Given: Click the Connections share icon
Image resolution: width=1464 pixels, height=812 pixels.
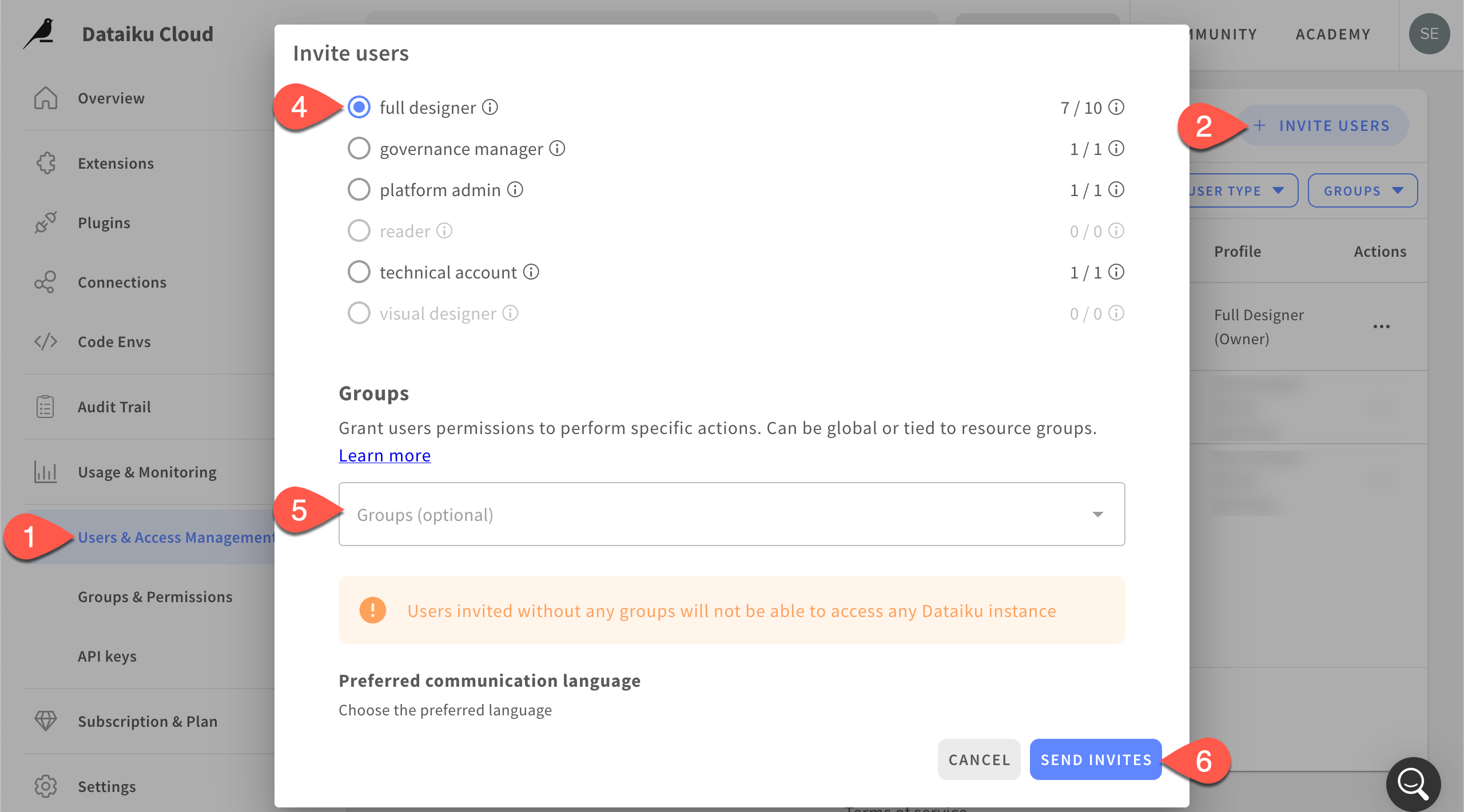Looking at the screenshot, I should 45,282.
